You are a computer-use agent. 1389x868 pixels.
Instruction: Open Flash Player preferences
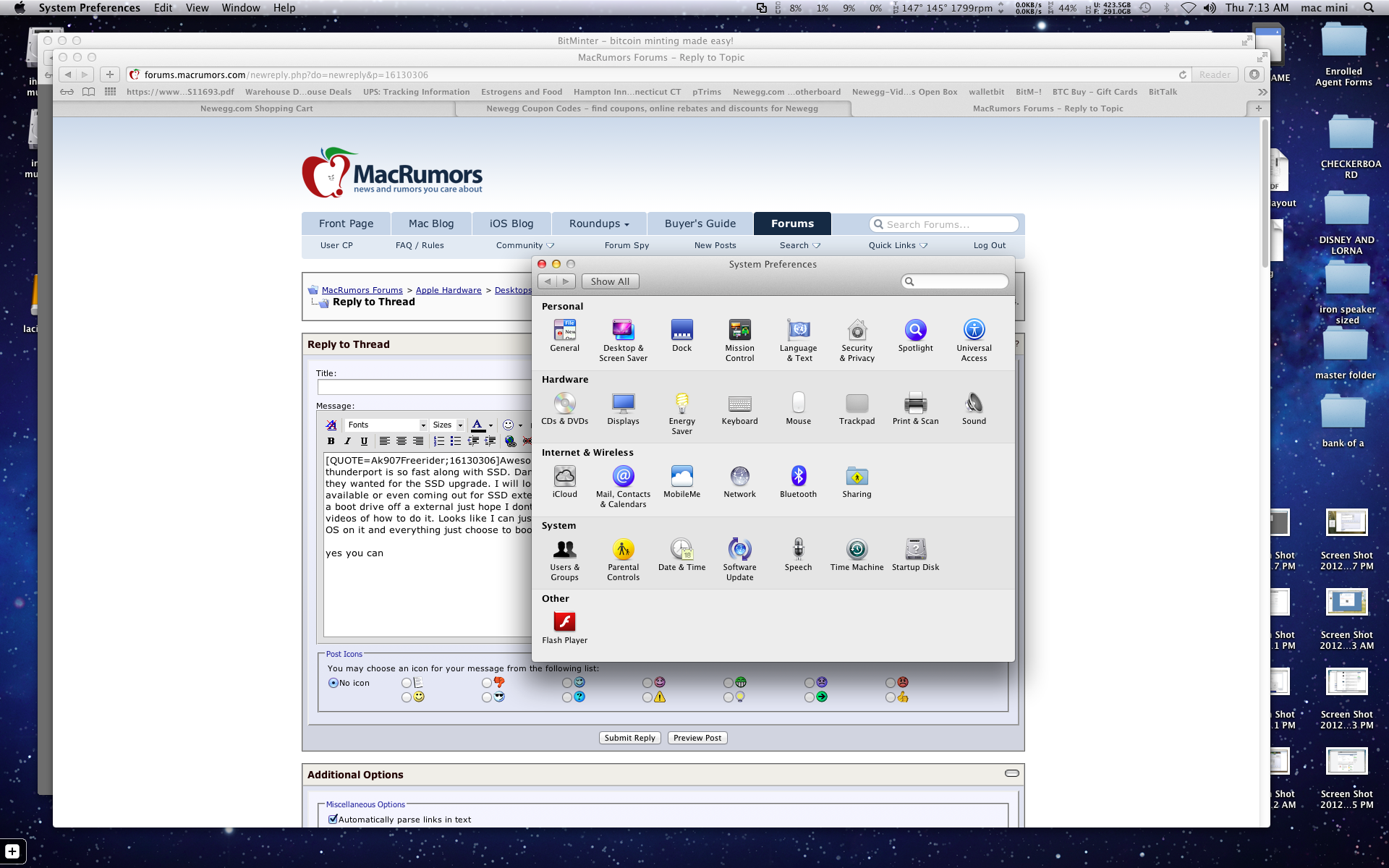pos(564,623)
